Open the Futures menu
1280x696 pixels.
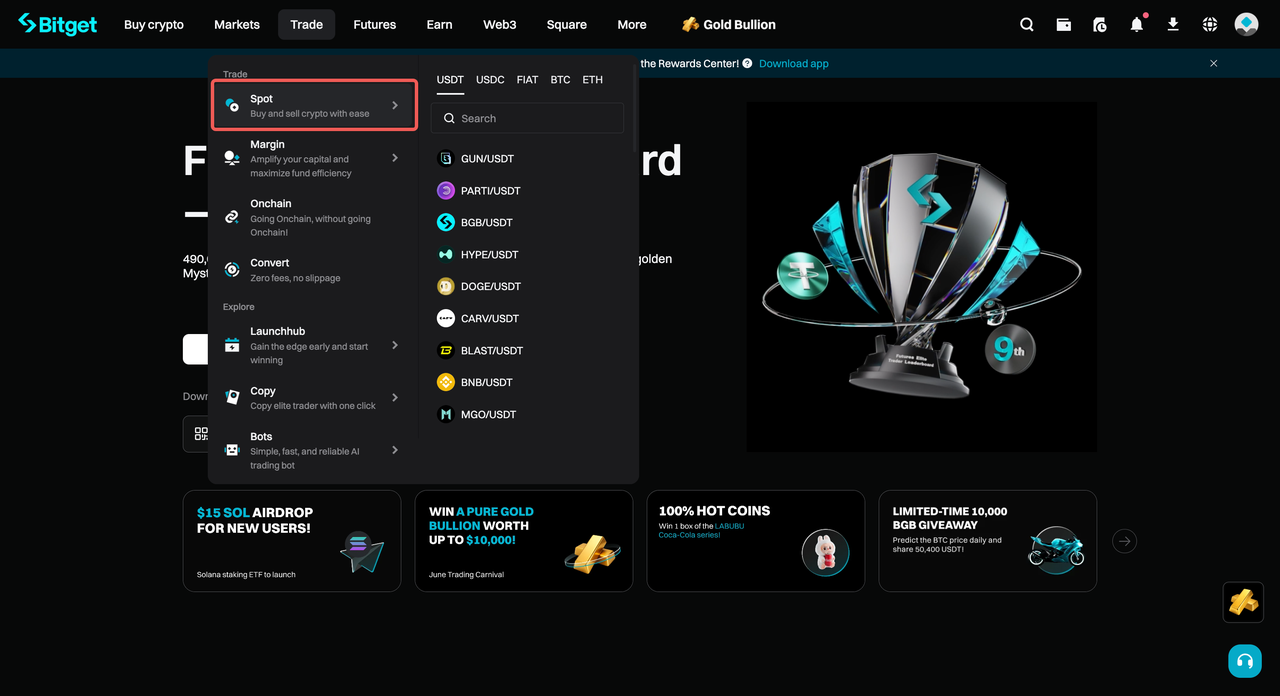375,24
